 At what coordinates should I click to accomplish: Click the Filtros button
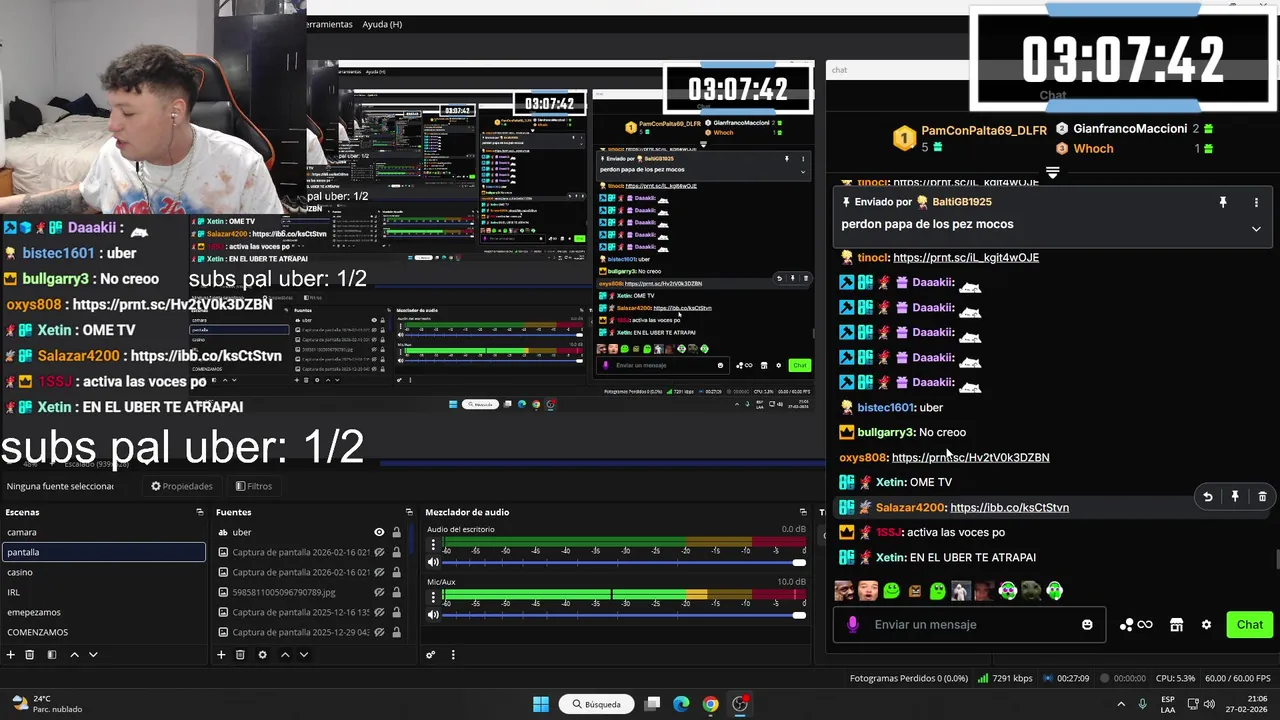254,486
